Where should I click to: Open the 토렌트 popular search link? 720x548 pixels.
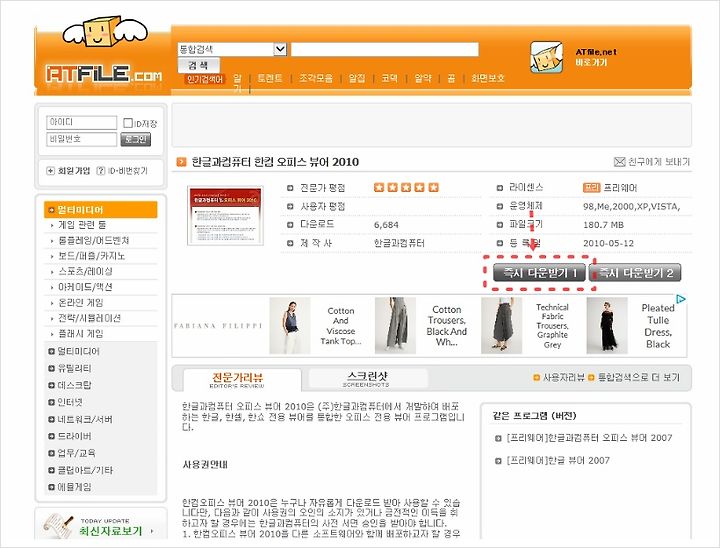tap(270, 78)
